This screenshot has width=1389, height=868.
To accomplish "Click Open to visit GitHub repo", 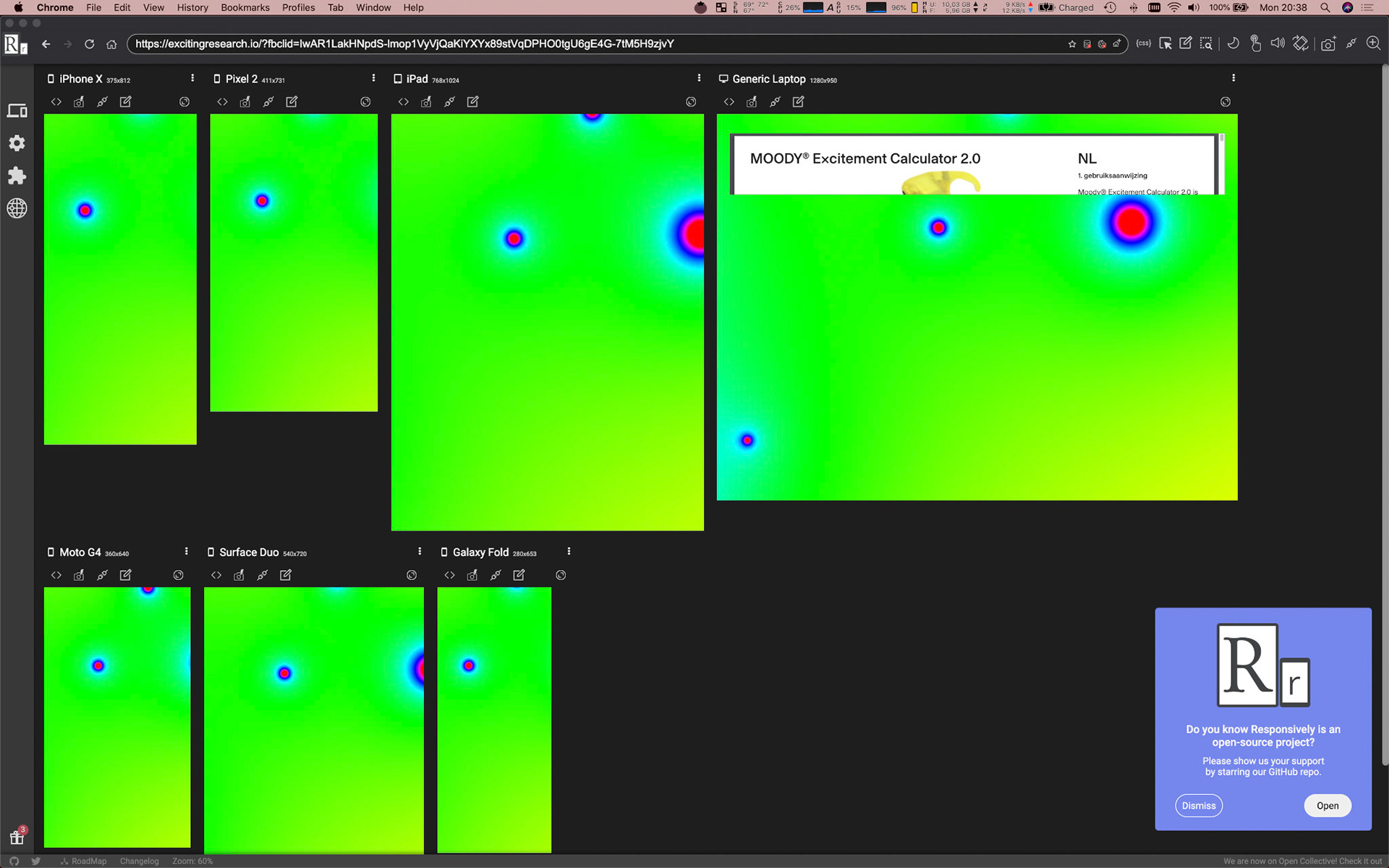I will [x=1328, y=806].
